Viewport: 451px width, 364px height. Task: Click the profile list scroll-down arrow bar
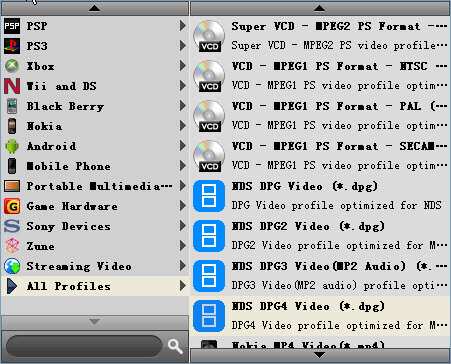(320, 355)
